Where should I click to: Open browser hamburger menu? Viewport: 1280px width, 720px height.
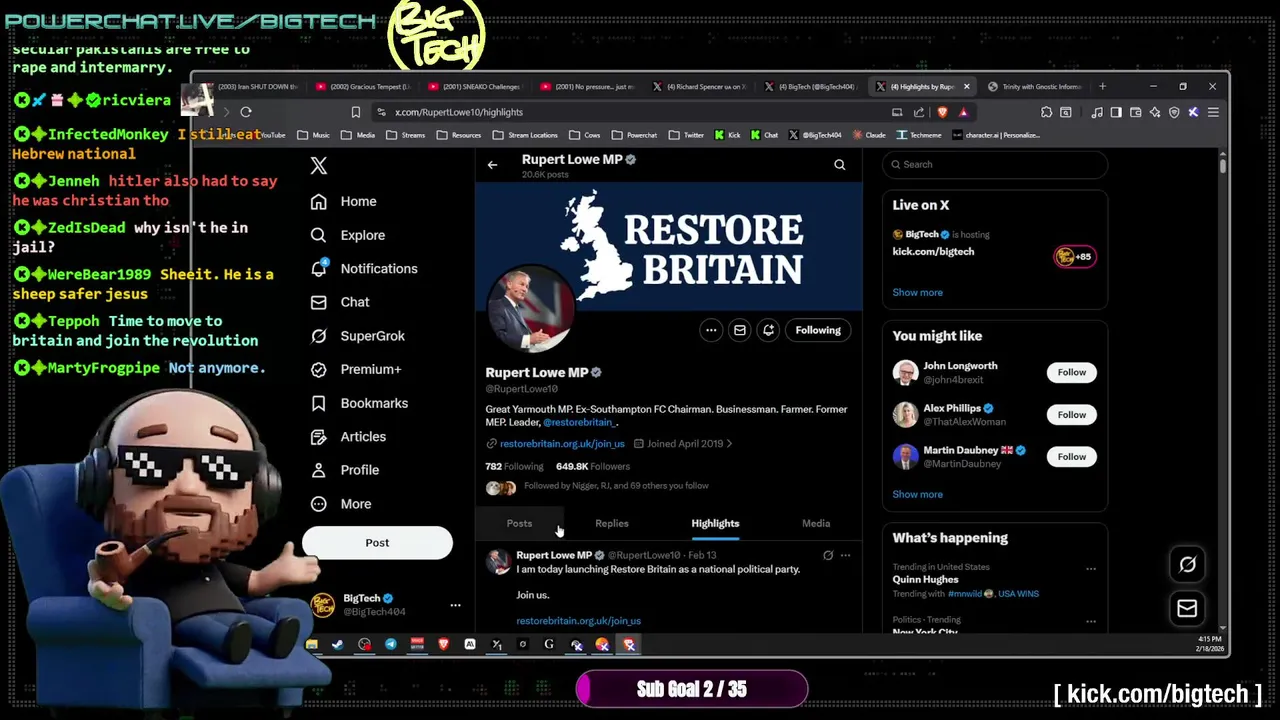[1213, 113]
